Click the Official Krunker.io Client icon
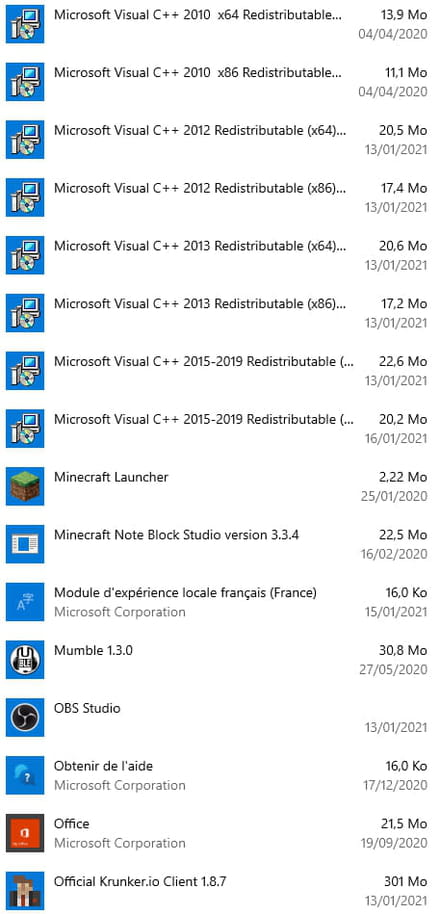Screen dimensions: 440x914 pos(25,890)
